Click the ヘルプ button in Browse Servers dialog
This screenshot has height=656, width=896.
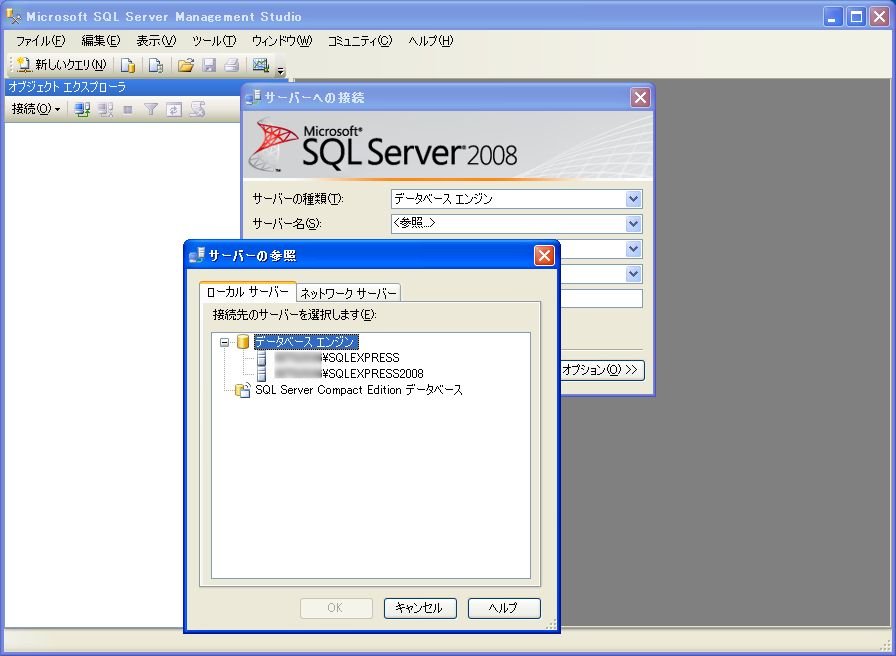coord(504,608)
